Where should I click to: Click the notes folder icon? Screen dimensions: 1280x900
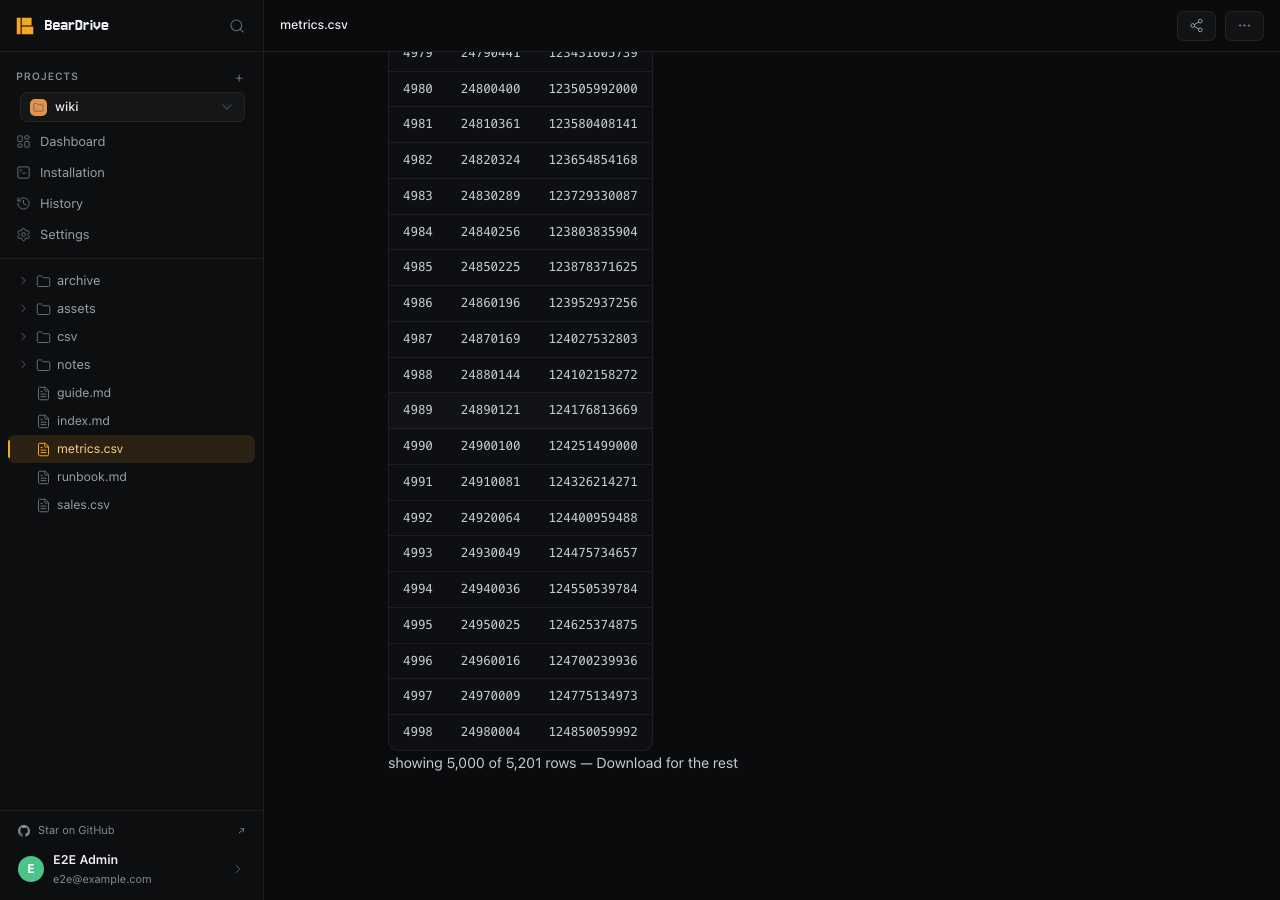point(43,365)
